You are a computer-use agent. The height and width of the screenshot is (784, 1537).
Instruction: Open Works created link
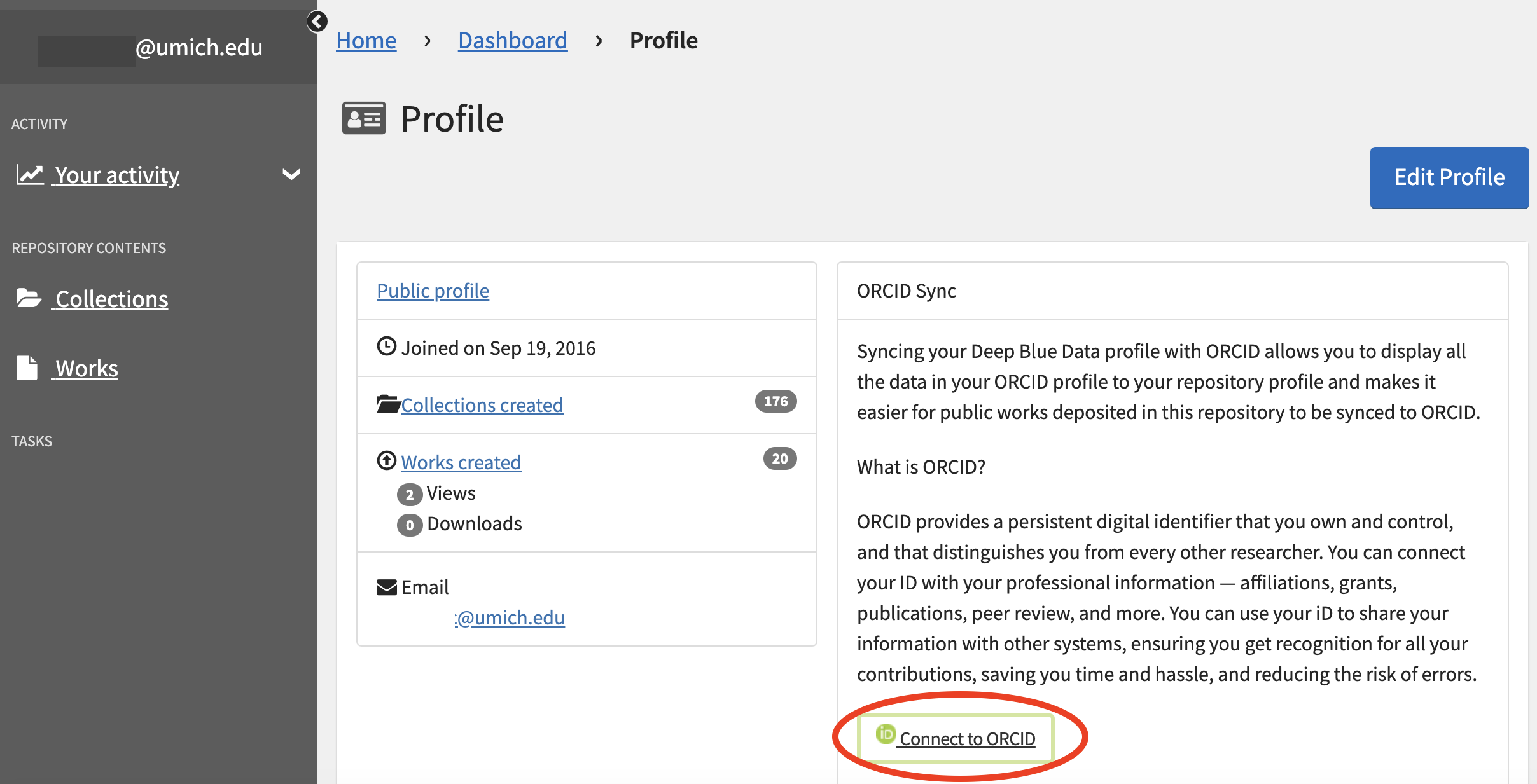click(x=461, y=462)
